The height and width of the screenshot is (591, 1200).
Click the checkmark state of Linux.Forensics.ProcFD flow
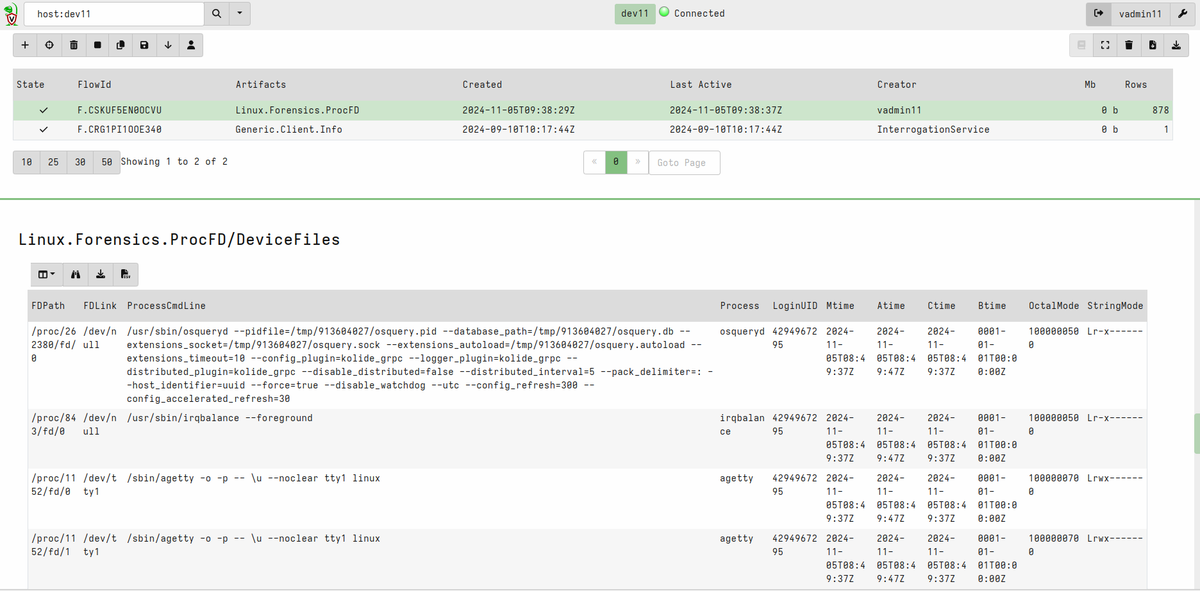[42, 110]
